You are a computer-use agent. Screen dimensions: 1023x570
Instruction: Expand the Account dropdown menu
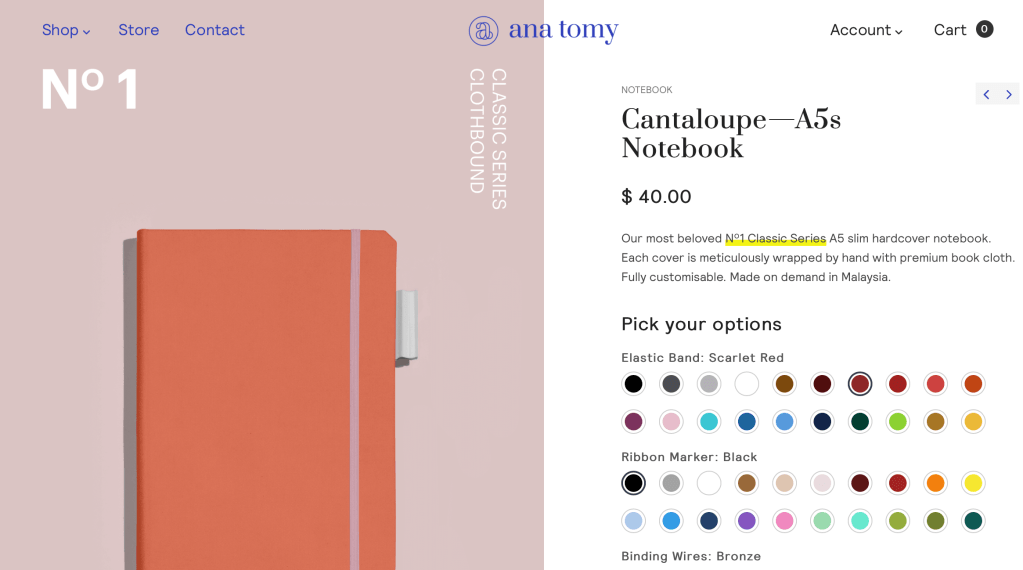coord(866,30)
